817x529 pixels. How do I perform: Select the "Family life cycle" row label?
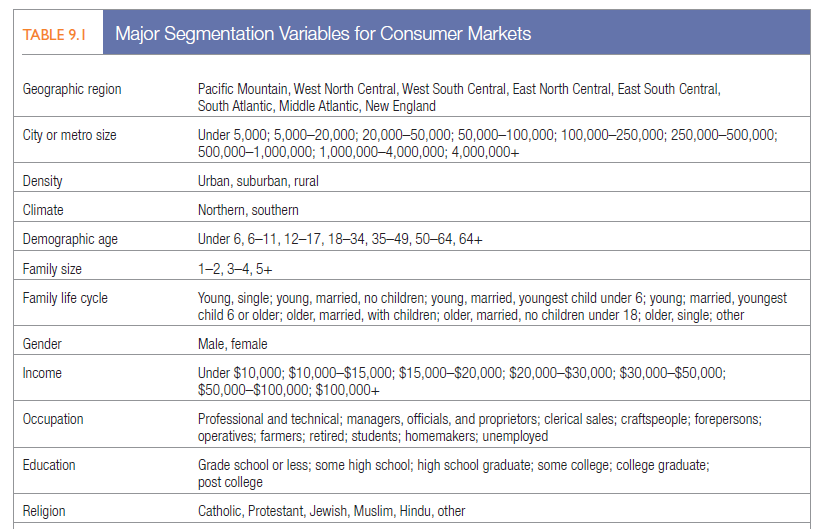(x=65, y=298)
